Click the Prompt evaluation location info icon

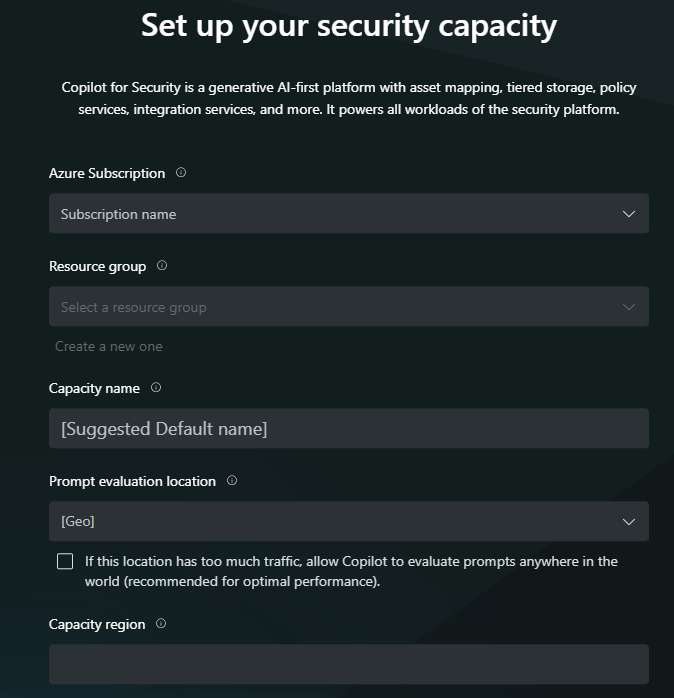coord(232,481)
